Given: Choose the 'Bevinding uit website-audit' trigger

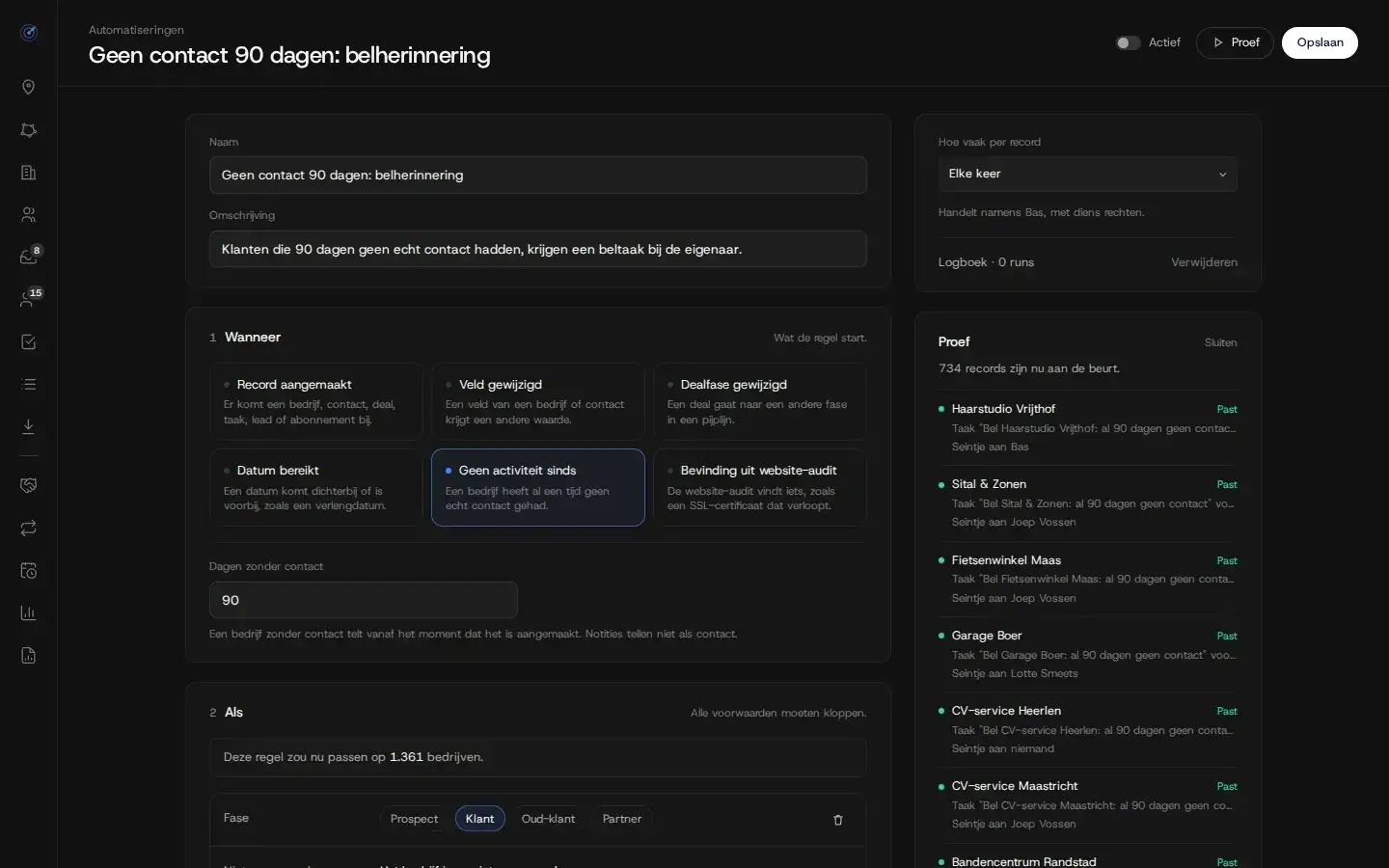Looking at the screenshot, I should 760,488.
